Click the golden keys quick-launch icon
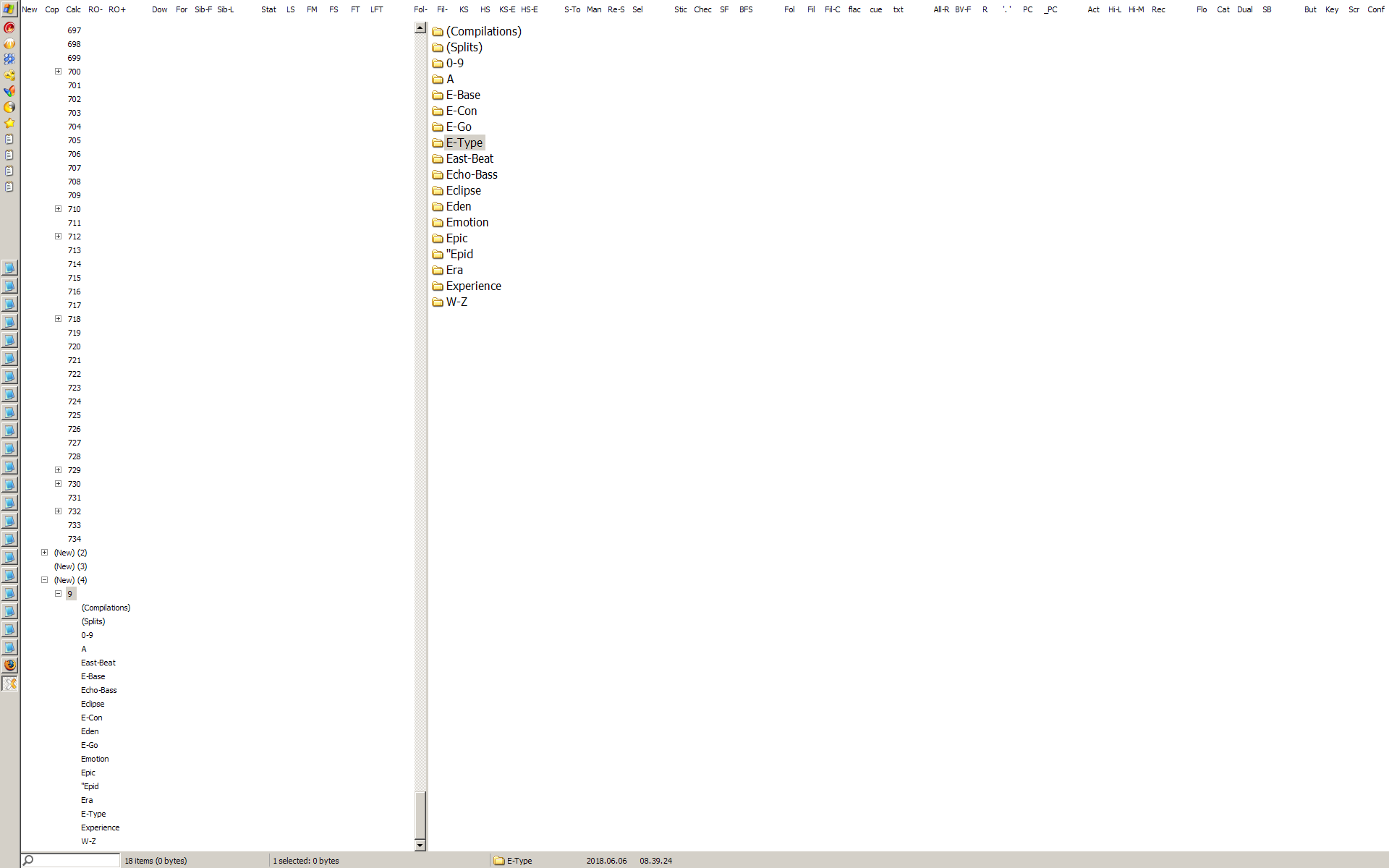The width and height of the screenshot is (1389, 868). tap(9, 75)
